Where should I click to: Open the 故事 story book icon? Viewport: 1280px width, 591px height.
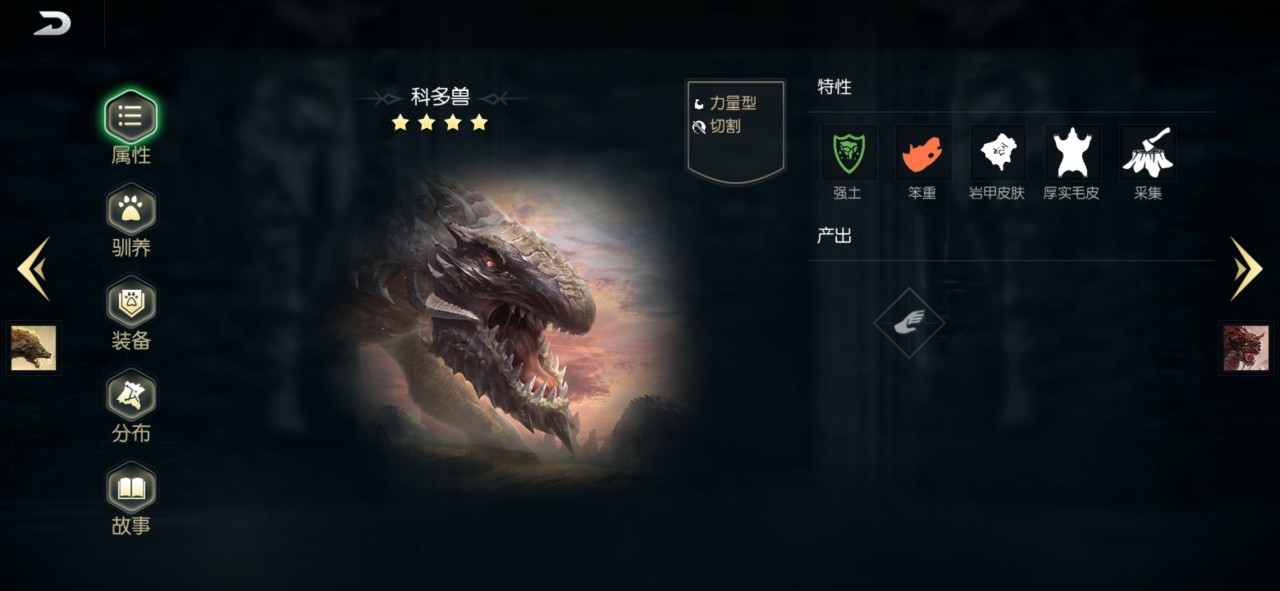click(x=131, y=487)
